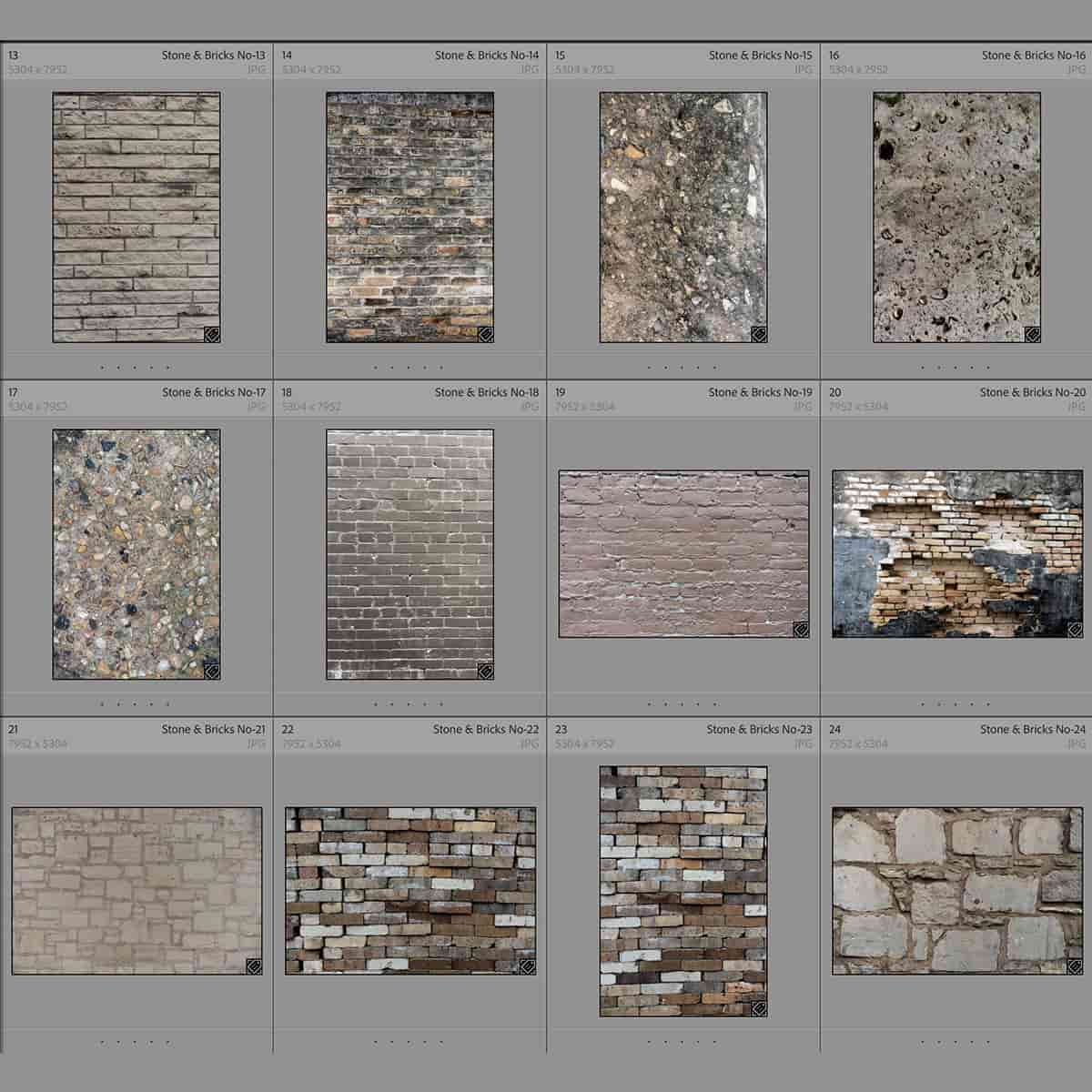
Task: Click index number 15 in the grid cell
Action: pyautogui.click(x=561, y=56)
